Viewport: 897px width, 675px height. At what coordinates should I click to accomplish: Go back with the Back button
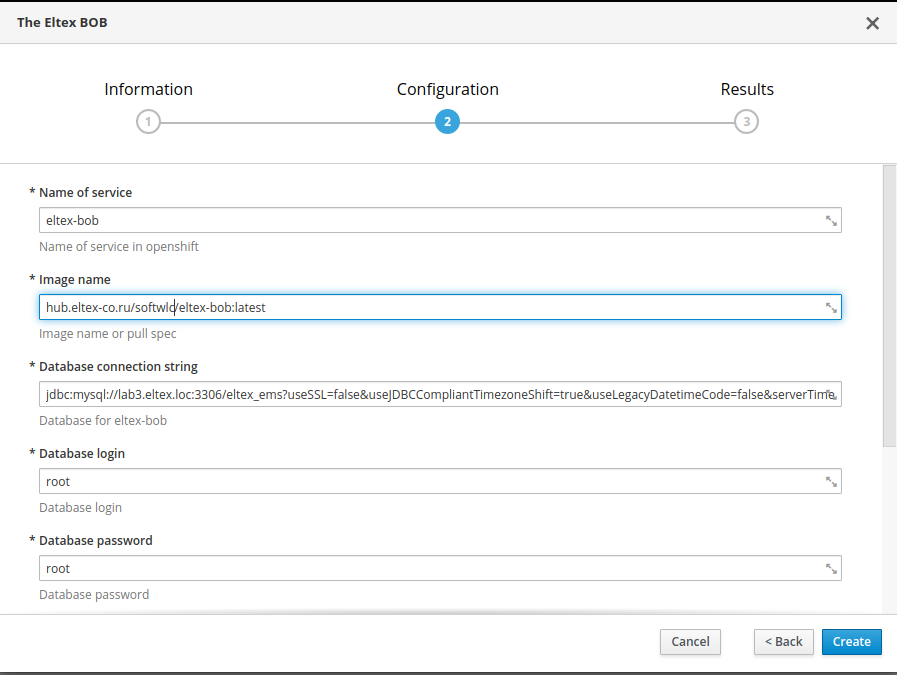784,642
